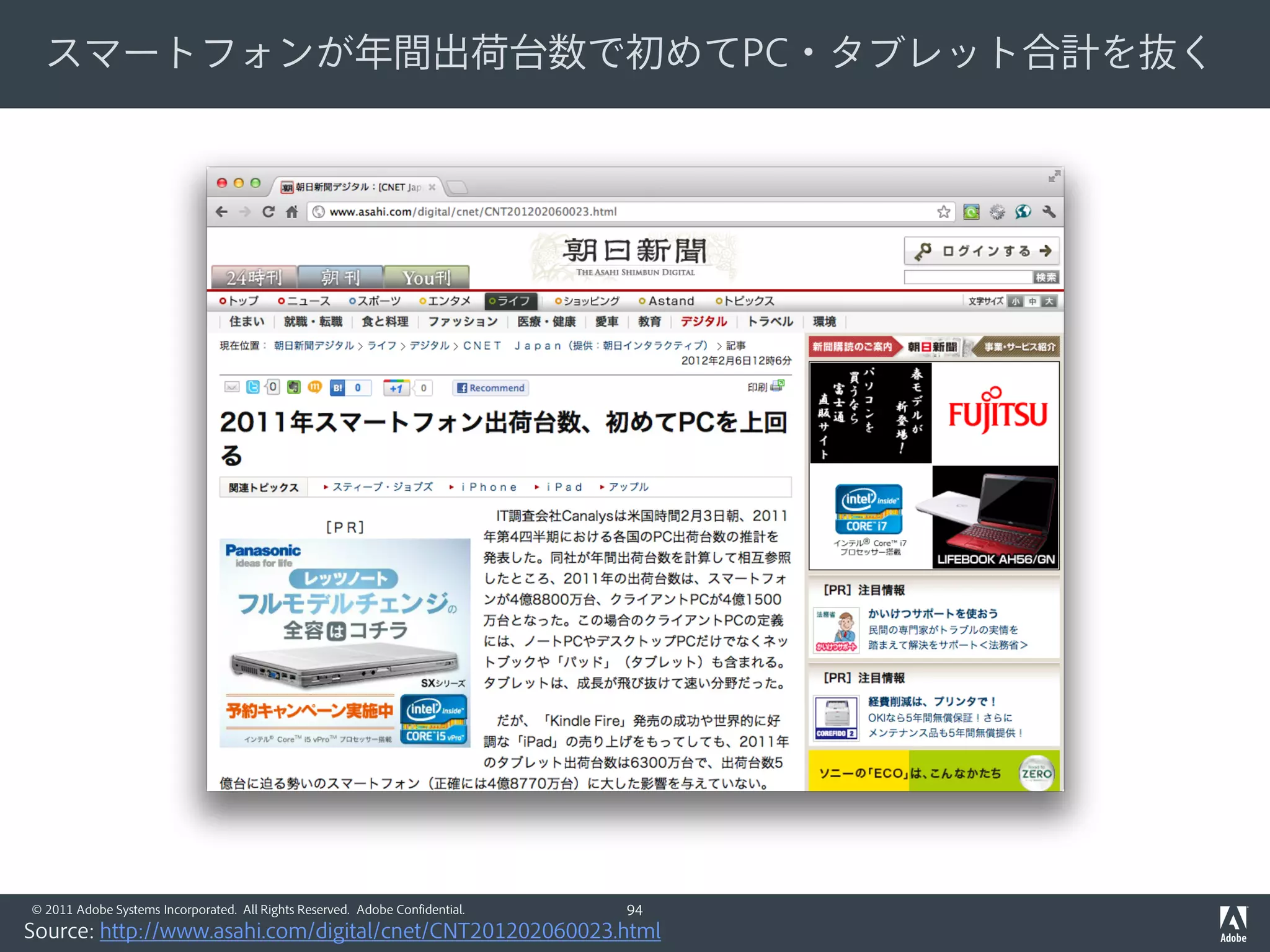Click 朝日新聞デジタル breadcrumb link
Image resolution: width=1270 pixels, height=952 pixels.
[x=314, y=346]
